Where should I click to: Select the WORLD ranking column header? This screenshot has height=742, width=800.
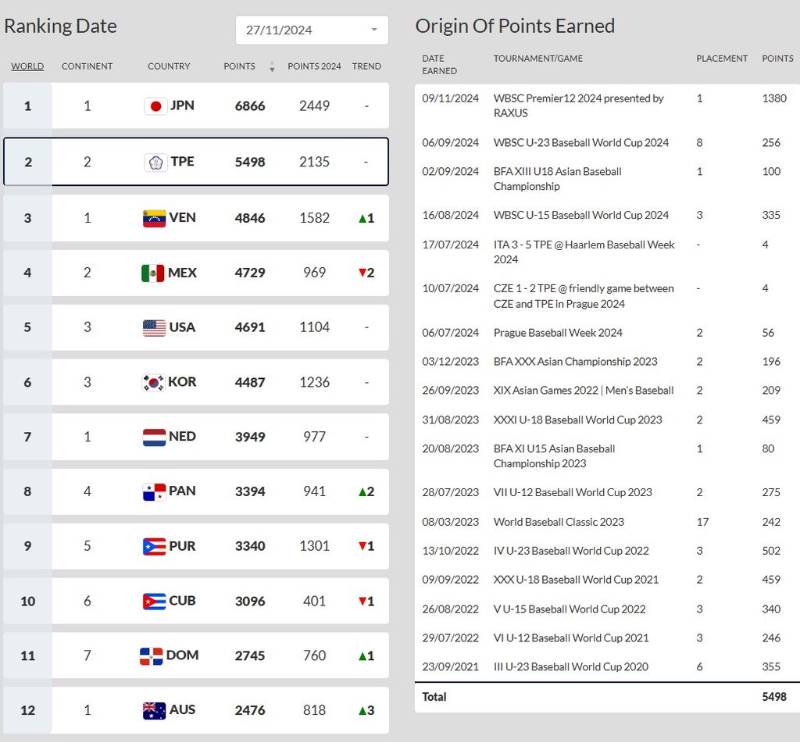27,67
